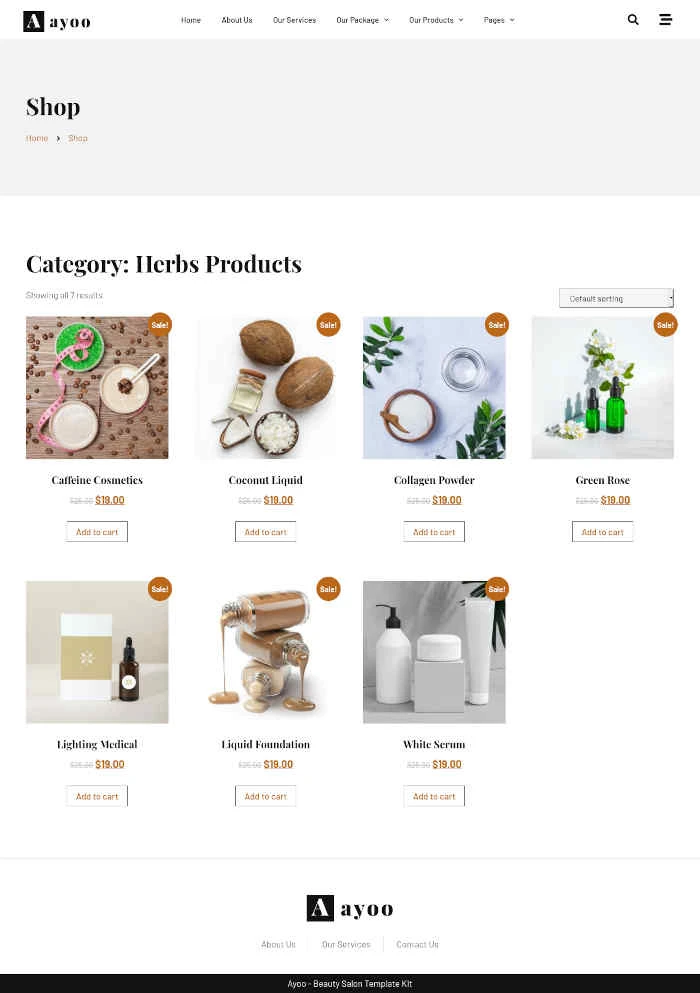Open the Lighting Medical product image
The width and height of the screenshot is (700, 993).
[x=97, y=652]
